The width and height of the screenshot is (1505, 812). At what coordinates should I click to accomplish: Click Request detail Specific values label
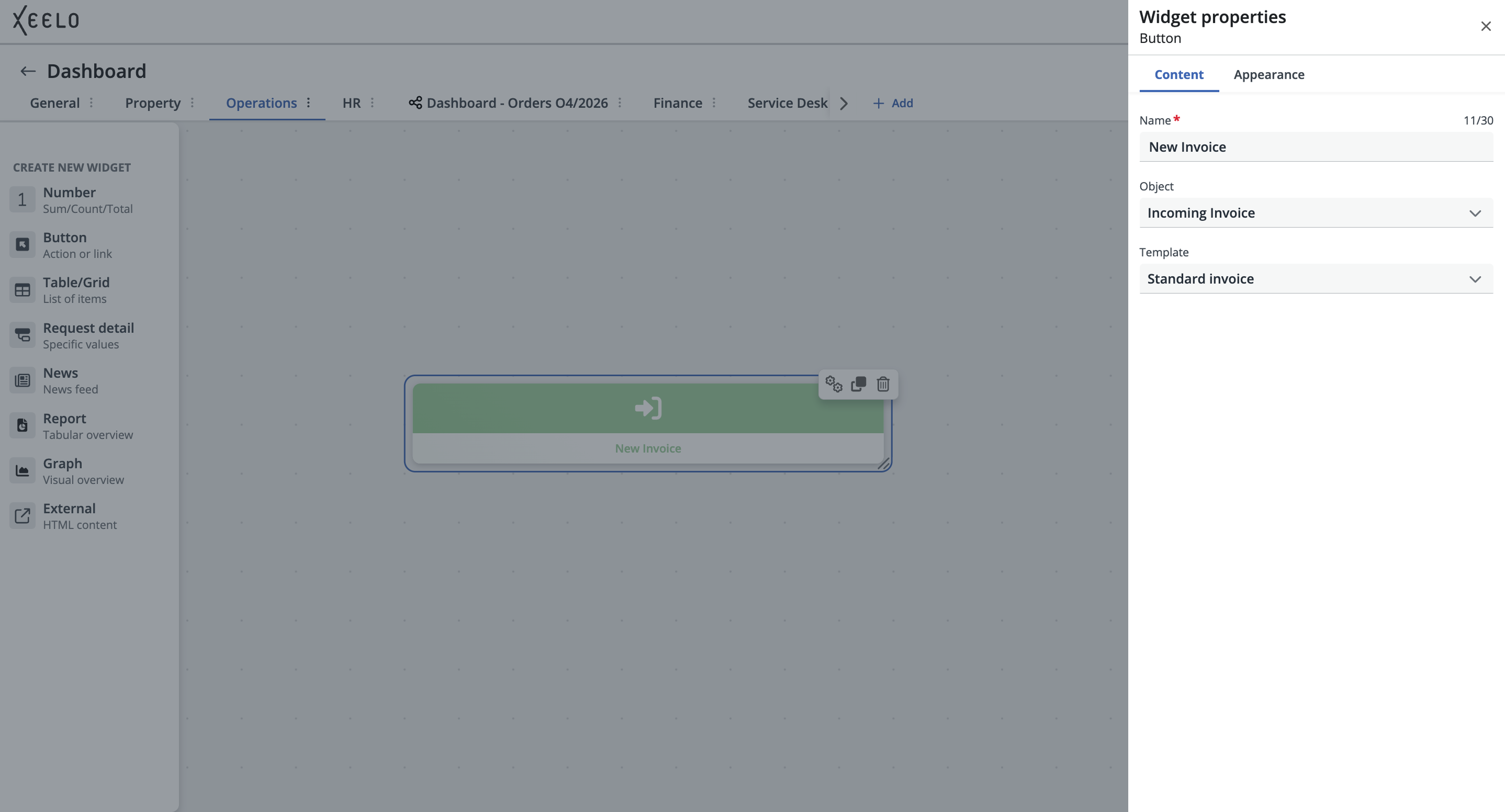pos(88,335)
